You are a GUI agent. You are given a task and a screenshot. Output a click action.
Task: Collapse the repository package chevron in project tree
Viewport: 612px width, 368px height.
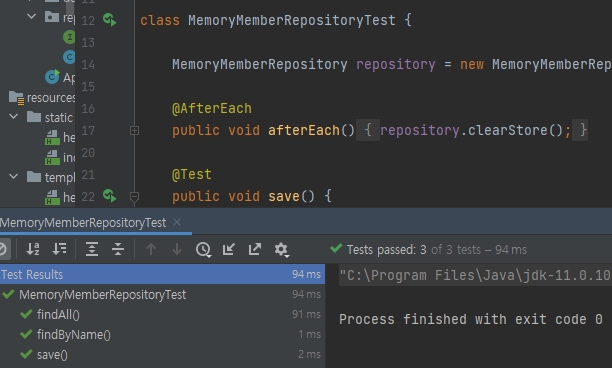point(32,16)
